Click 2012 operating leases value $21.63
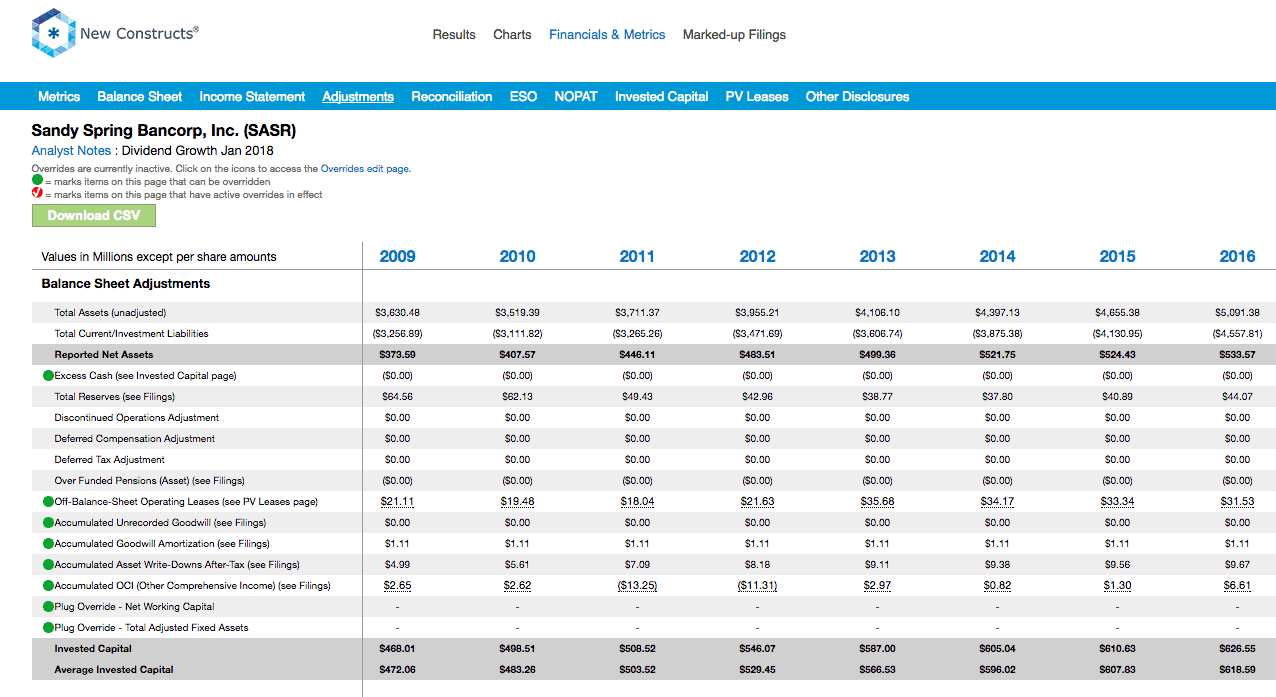 [757, 502]
